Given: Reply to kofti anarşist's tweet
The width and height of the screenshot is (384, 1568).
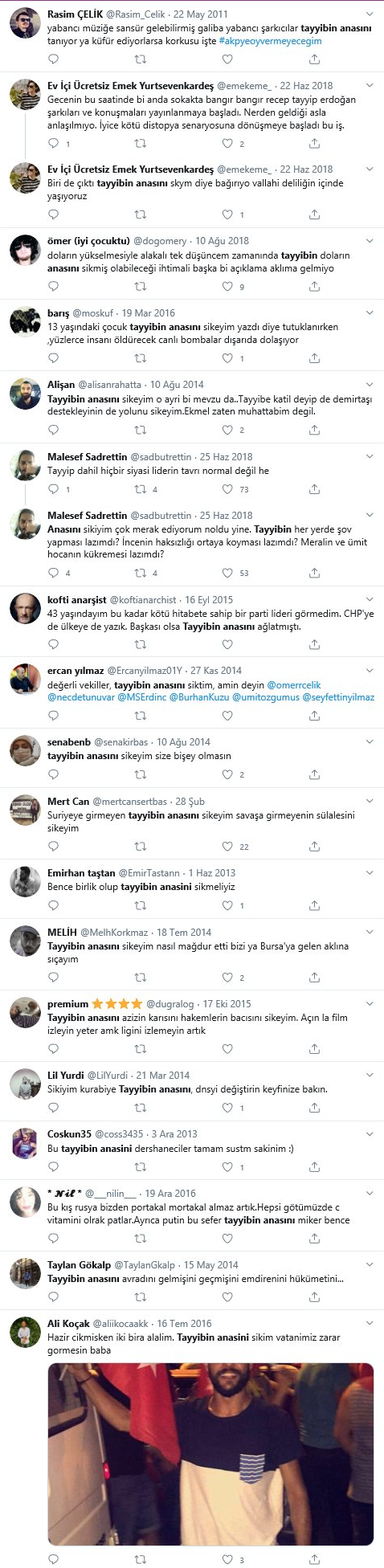Looking at the screenshot, I should coord(53,645).
